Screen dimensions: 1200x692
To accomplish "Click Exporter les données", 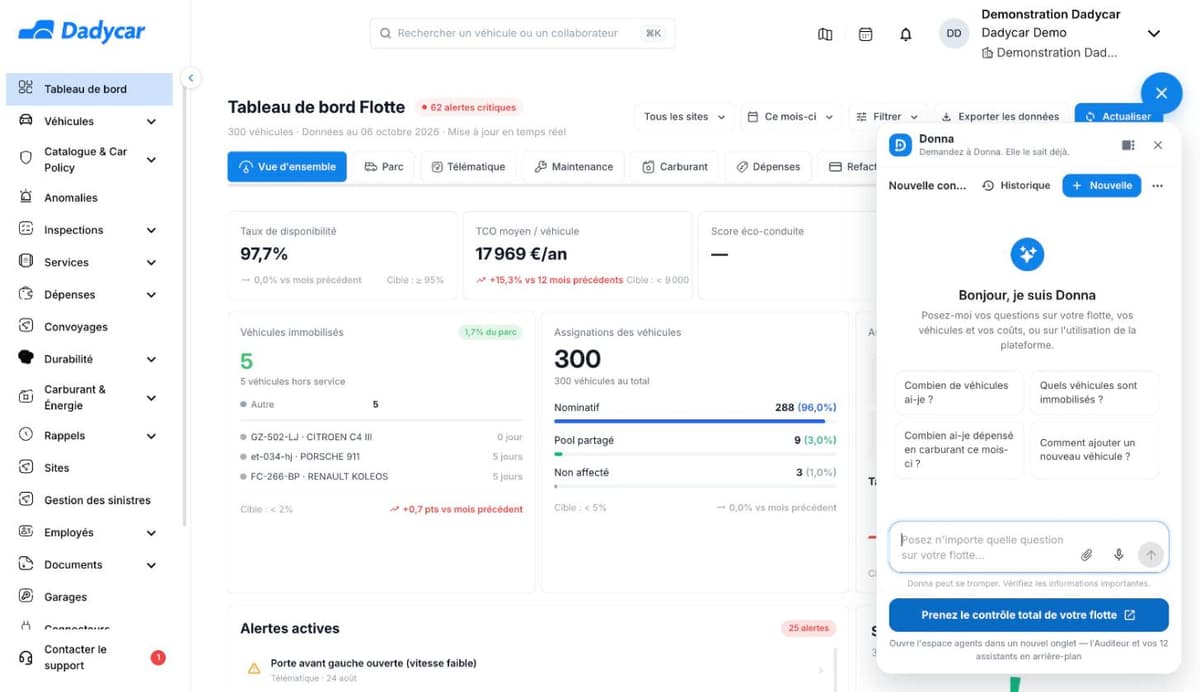I will coord(1000,117).
